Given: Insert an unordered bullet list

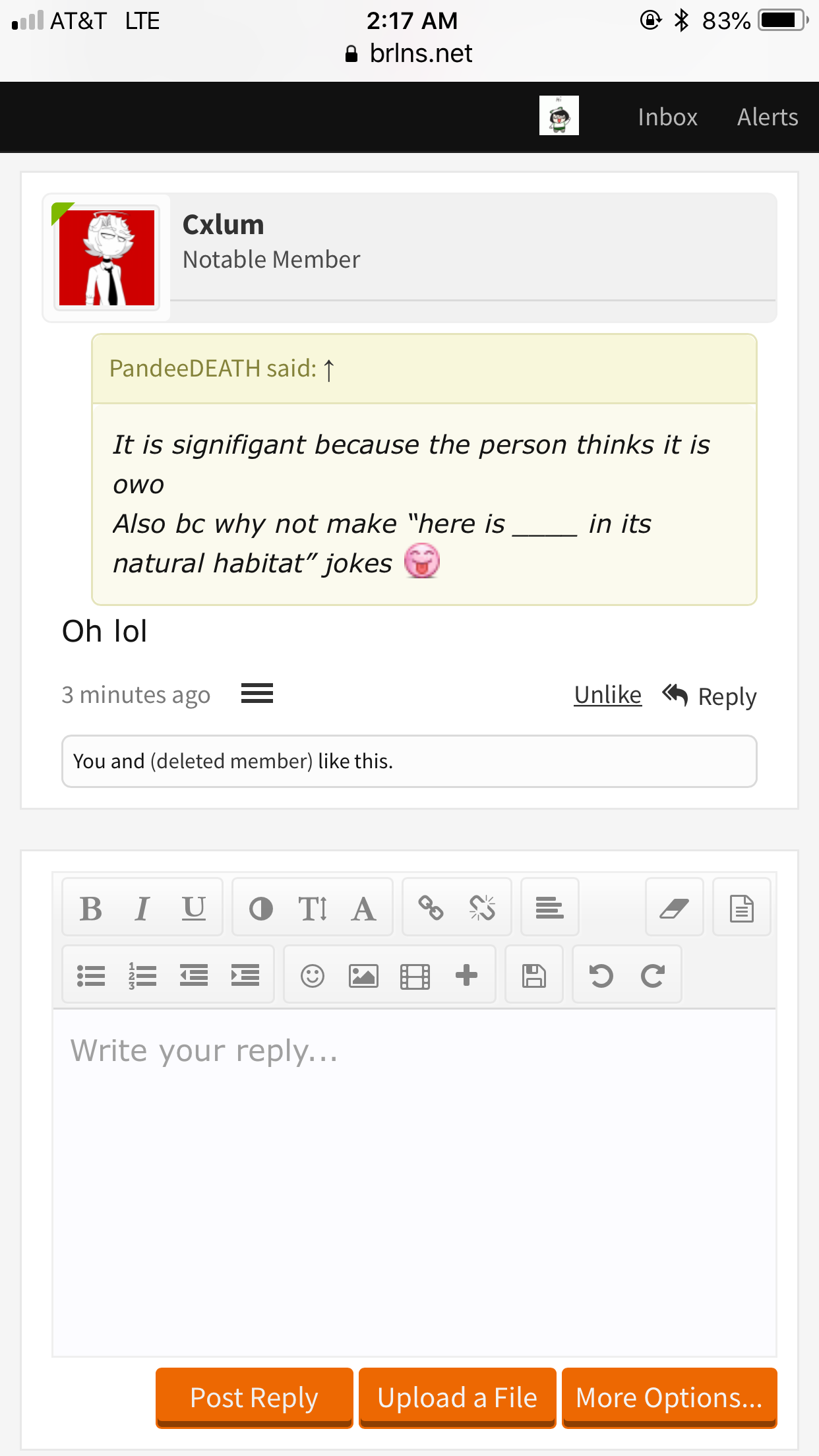Looking at the screenshot, I should tap(91, 975).
